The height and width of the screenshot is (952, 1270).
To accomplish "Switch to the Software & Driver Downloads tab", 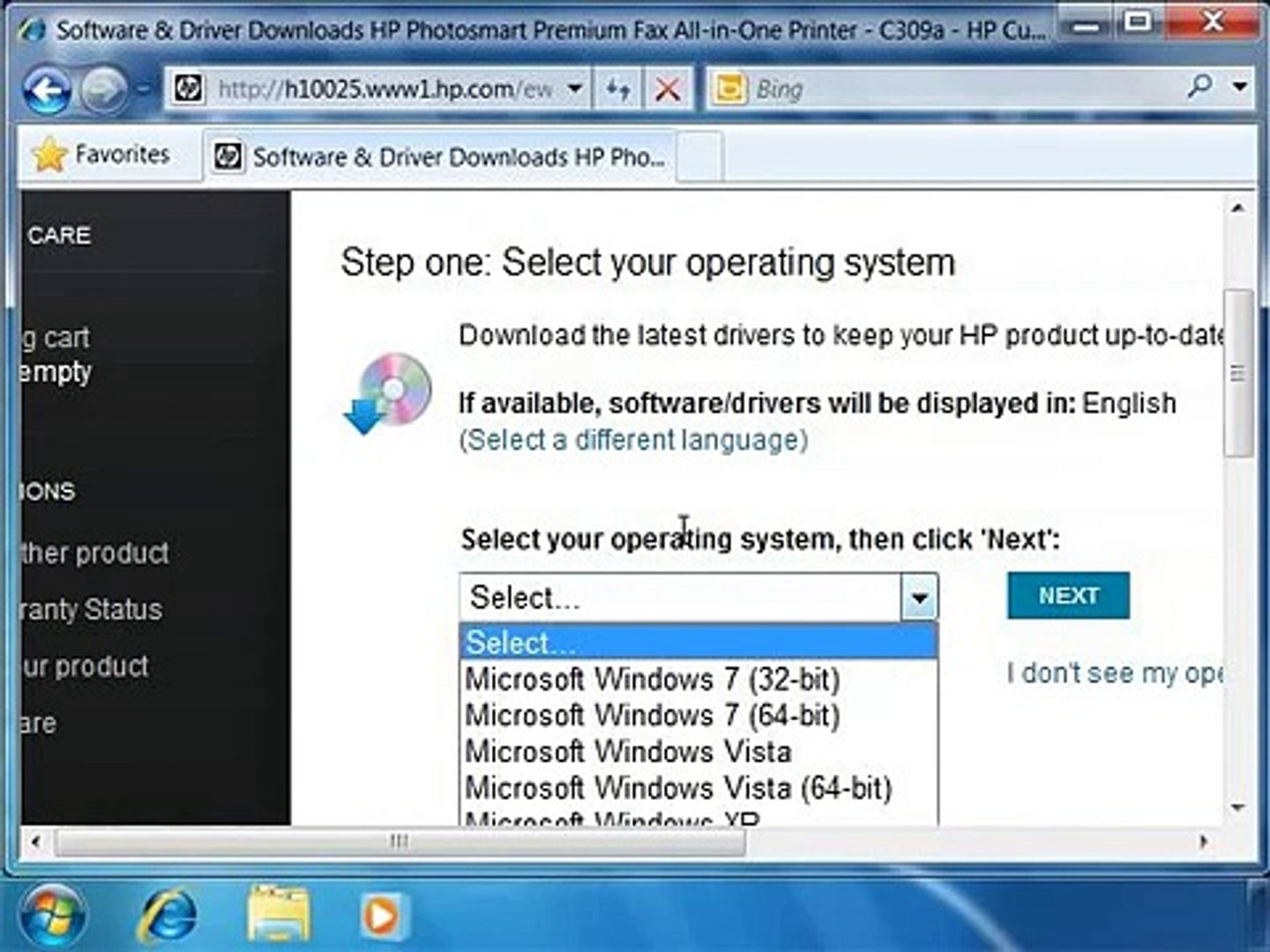I will click(x=440, y=157).
